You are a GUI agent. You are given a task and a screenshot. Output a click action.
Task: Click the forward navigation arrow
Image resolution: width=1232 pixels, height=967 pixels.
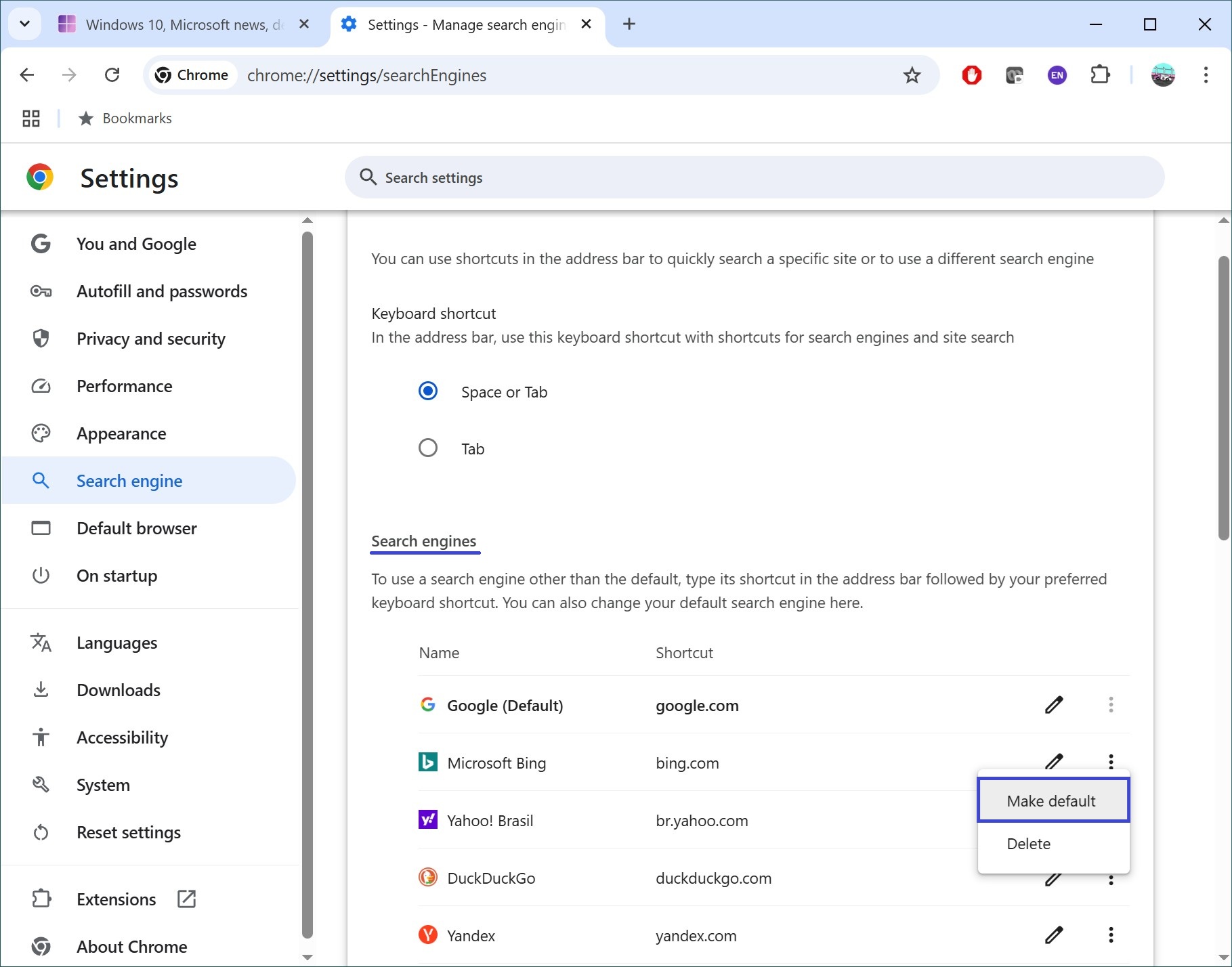point(69,75)
